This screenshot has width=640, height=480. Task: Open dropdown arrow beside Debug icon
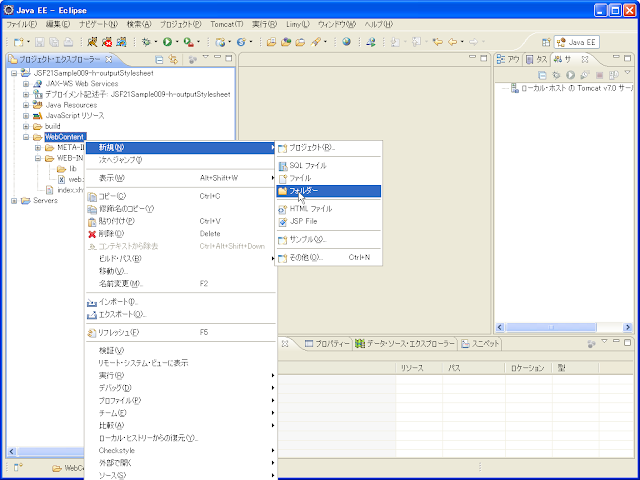pos(156,42)
